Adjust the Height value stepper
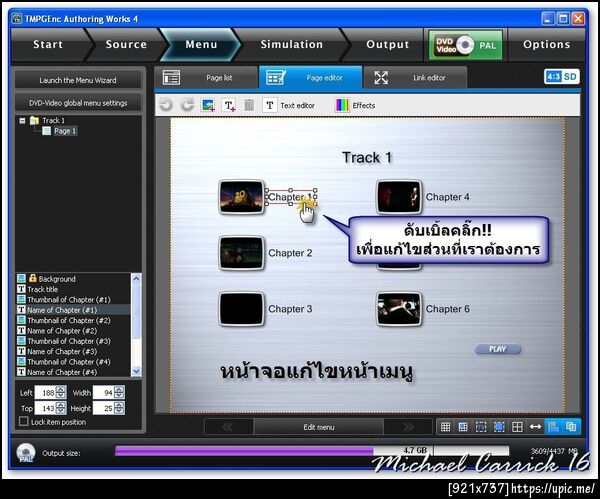 (119, 408)
